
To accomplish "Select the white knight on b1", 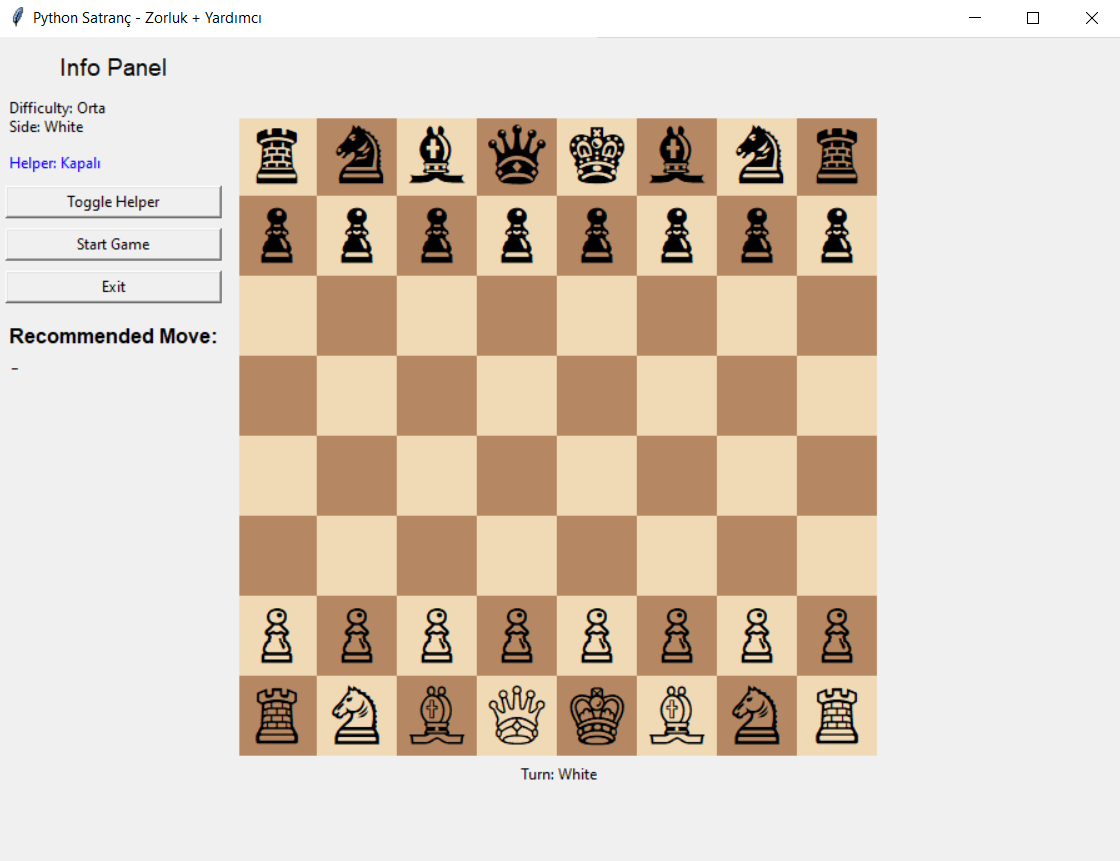I will click(357, 716).
